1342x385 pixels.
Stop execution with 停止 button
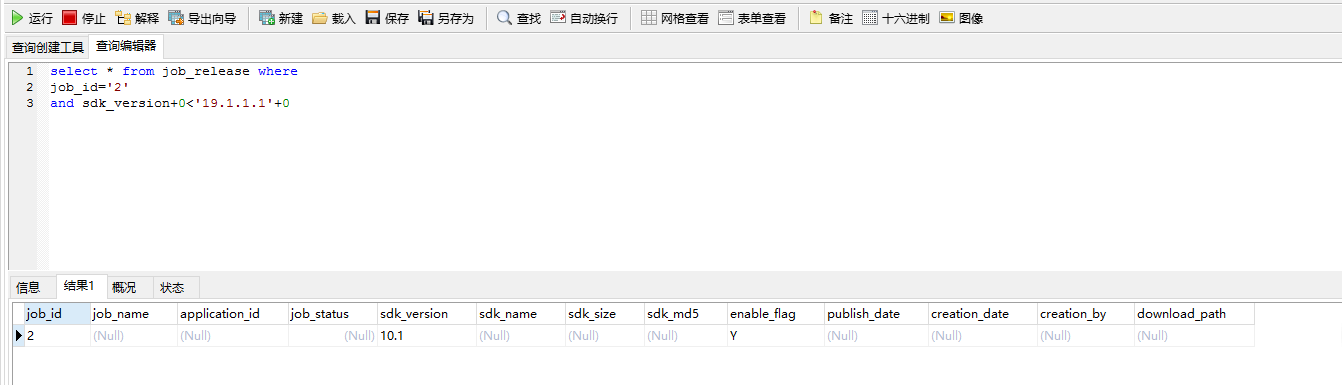tap(84, 18)
